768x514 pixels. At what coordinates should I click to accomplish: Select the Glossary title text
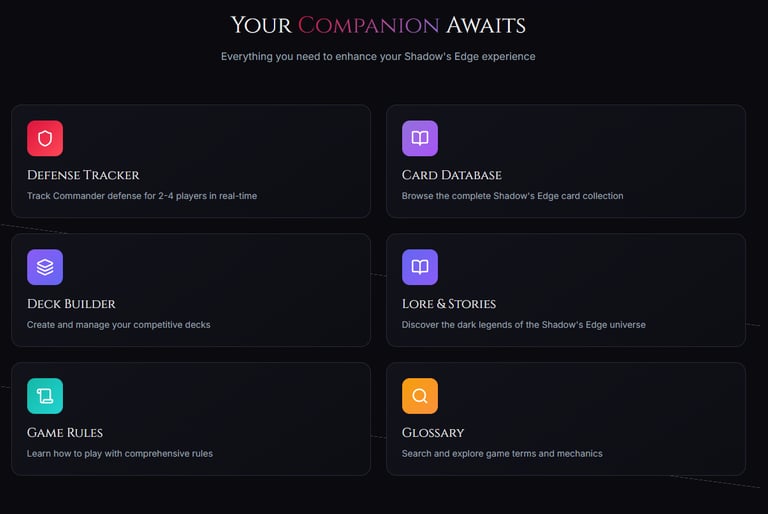click(433, 433)
